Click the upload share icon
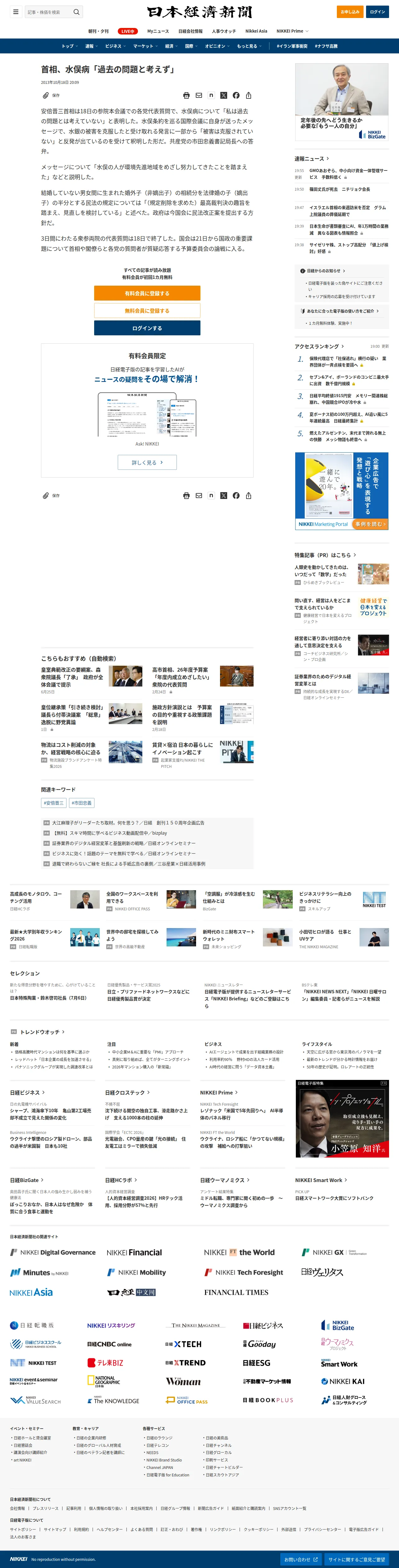 [x=249, y=96]
